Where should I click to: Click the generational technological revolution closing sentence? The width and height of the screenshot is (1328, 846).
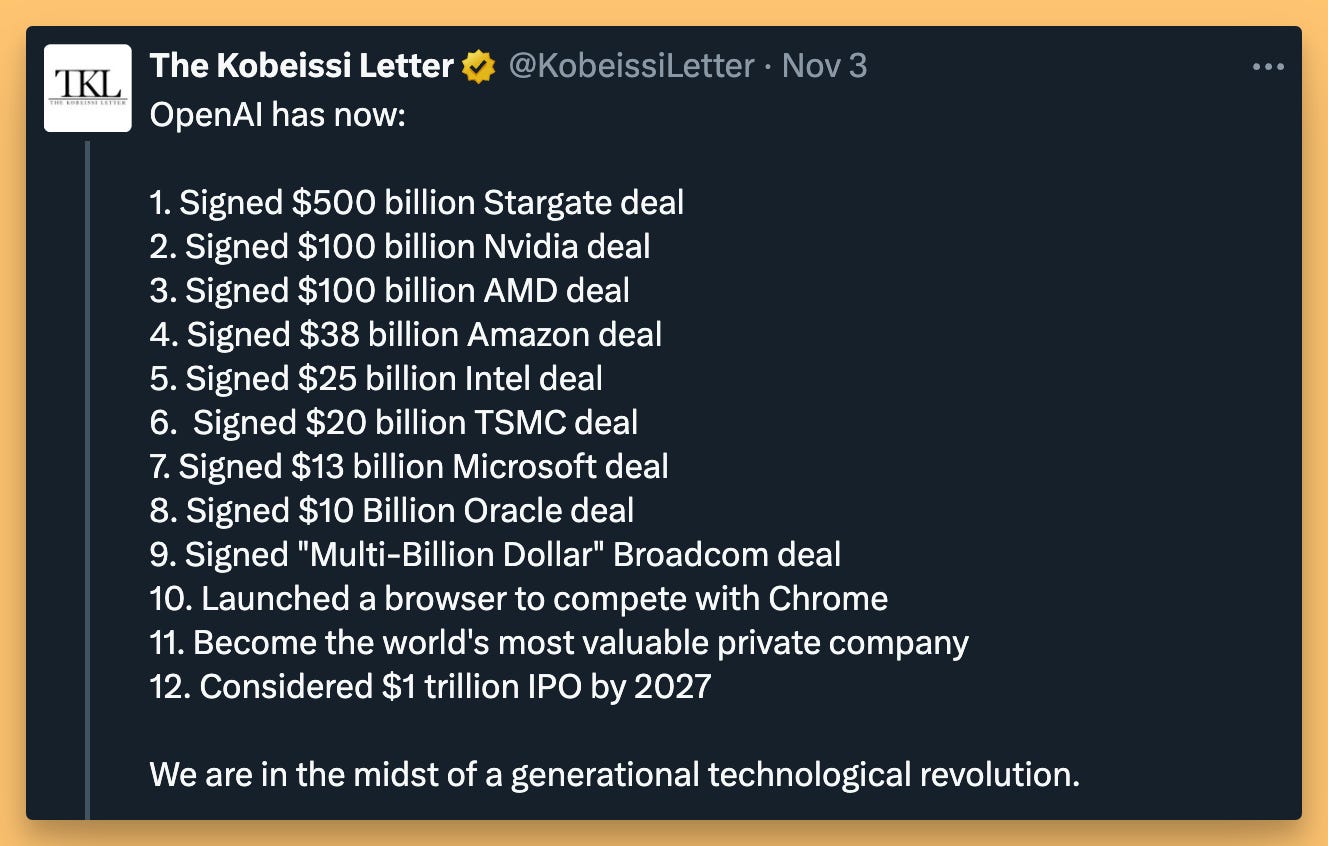(x=615, y=775)
